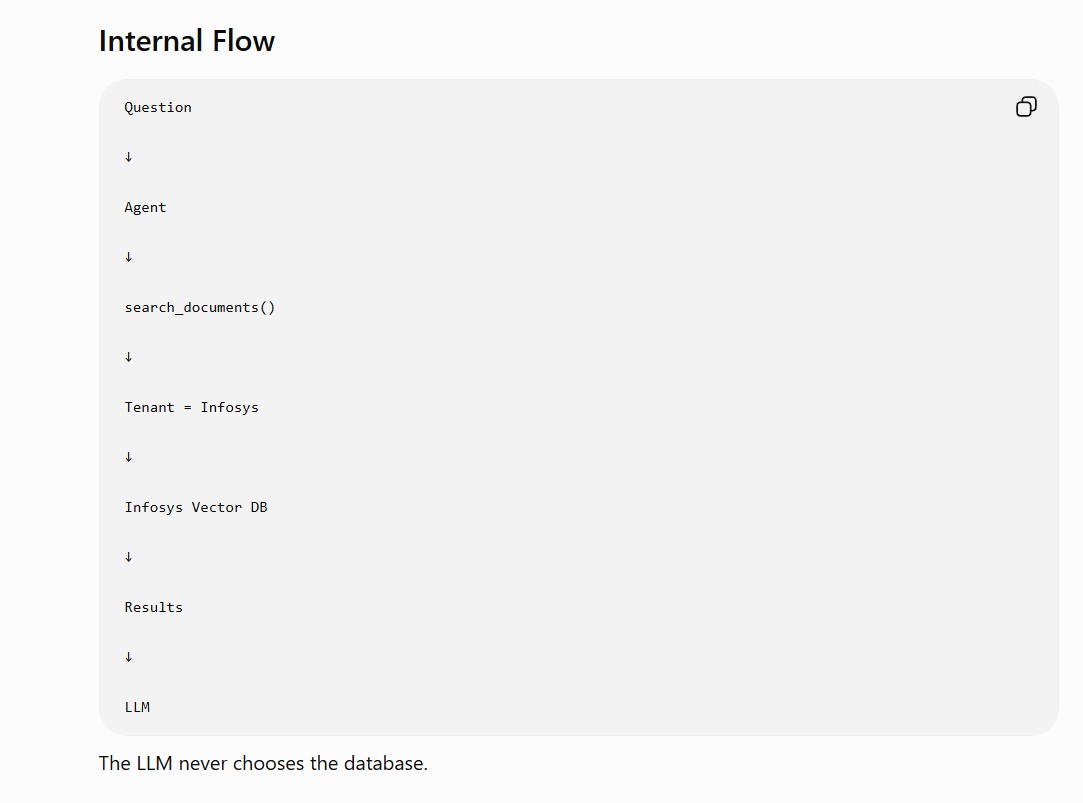Click the Tenant = Infosys line
This screenshot has height=803, width=1083.
191,407
